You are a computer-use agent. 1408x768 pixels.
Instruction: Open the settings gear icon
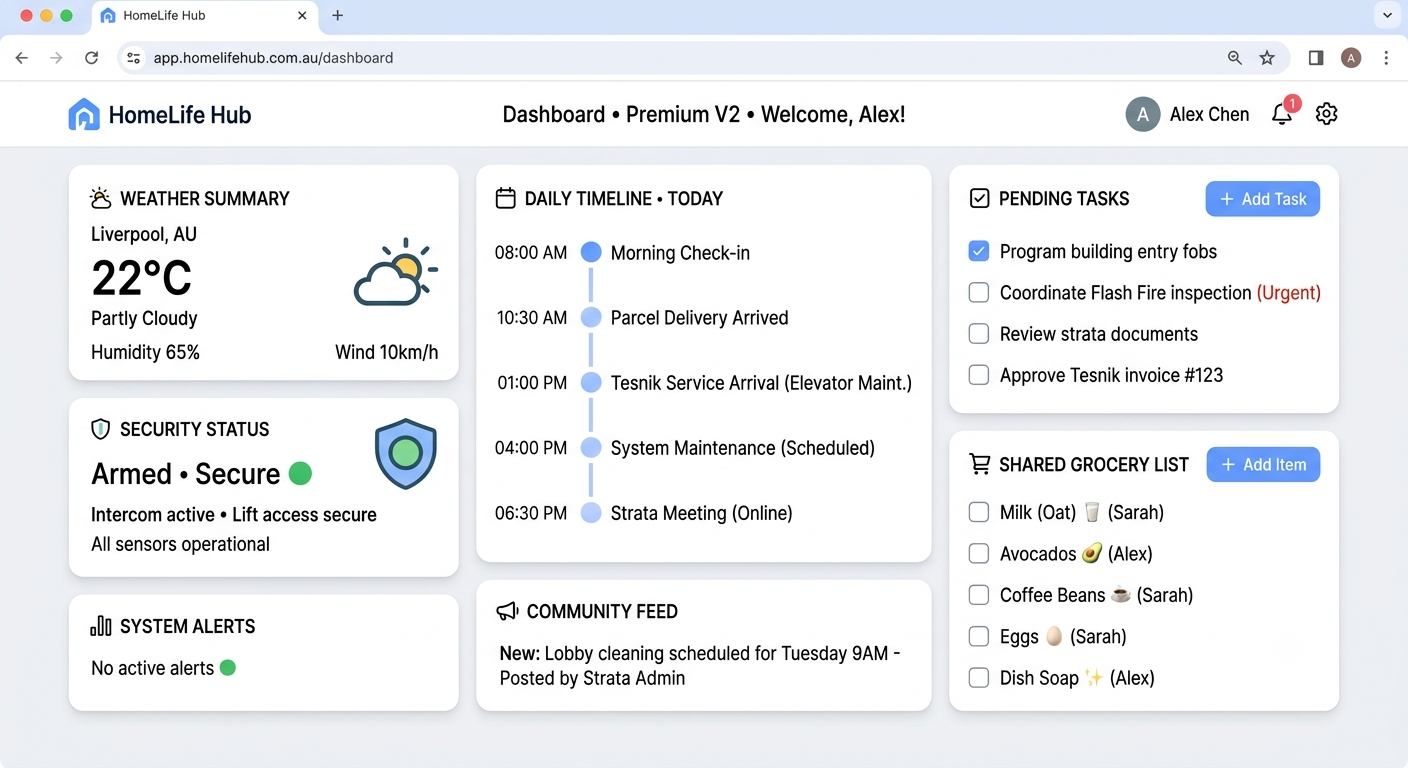coord(1326,114)
